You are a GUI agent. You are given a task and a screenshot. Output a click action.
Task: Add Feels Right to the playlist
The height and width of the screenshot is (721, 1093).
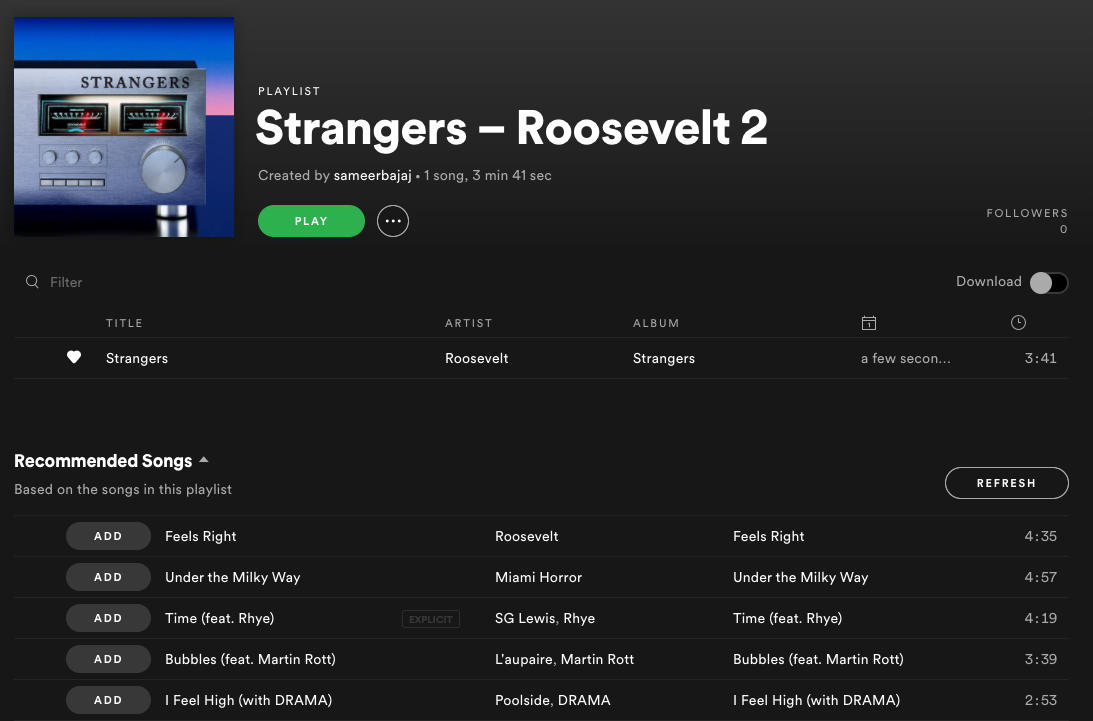coord(108,536)
